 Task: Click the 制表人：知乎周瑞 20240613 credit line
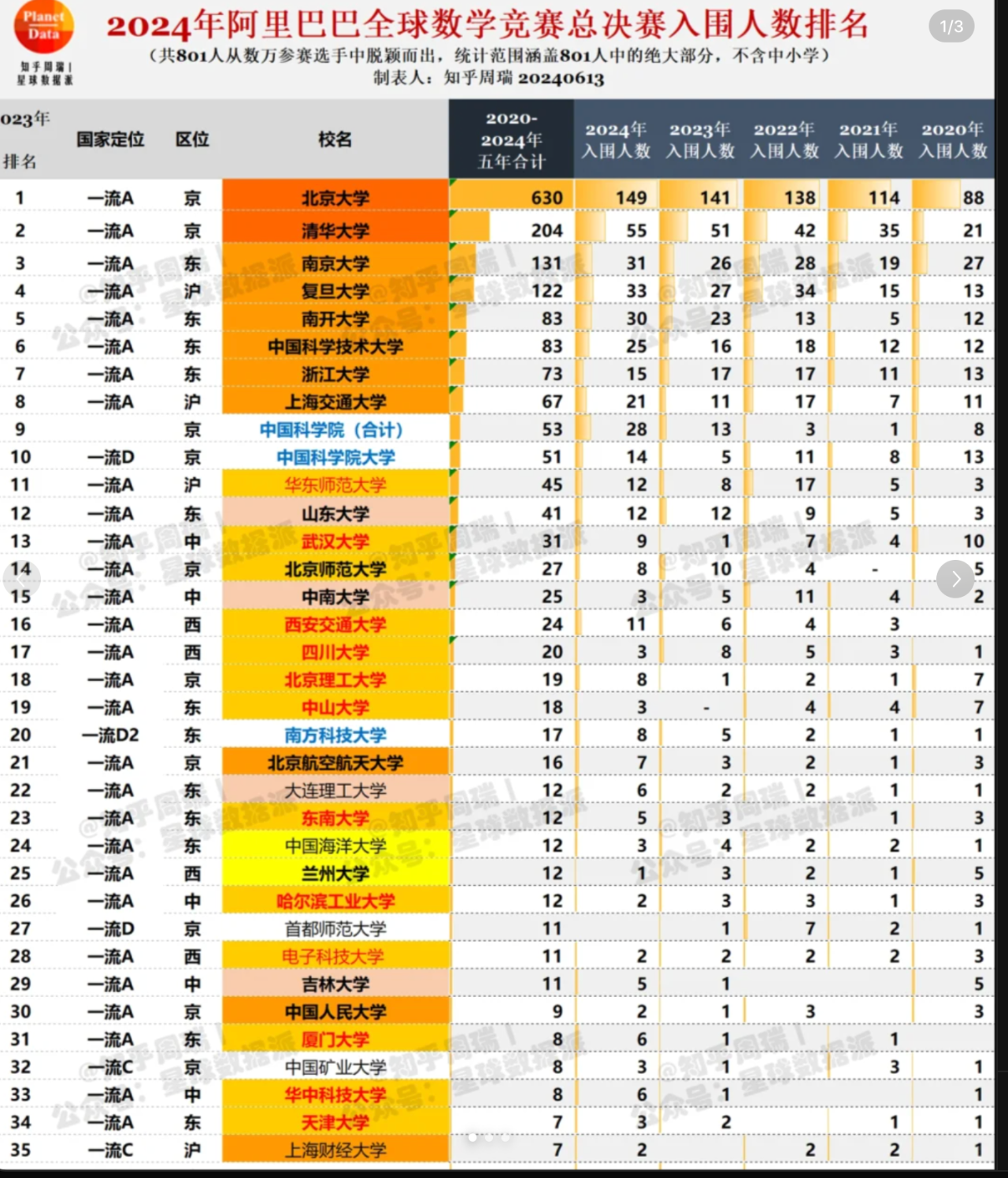click(488, 78)
